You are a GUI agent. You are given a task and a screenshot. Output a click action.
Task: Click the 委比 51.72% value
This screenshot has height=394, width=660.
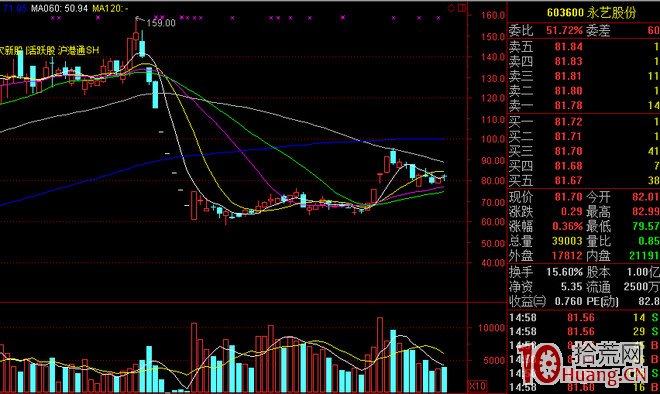click(564, 30)
